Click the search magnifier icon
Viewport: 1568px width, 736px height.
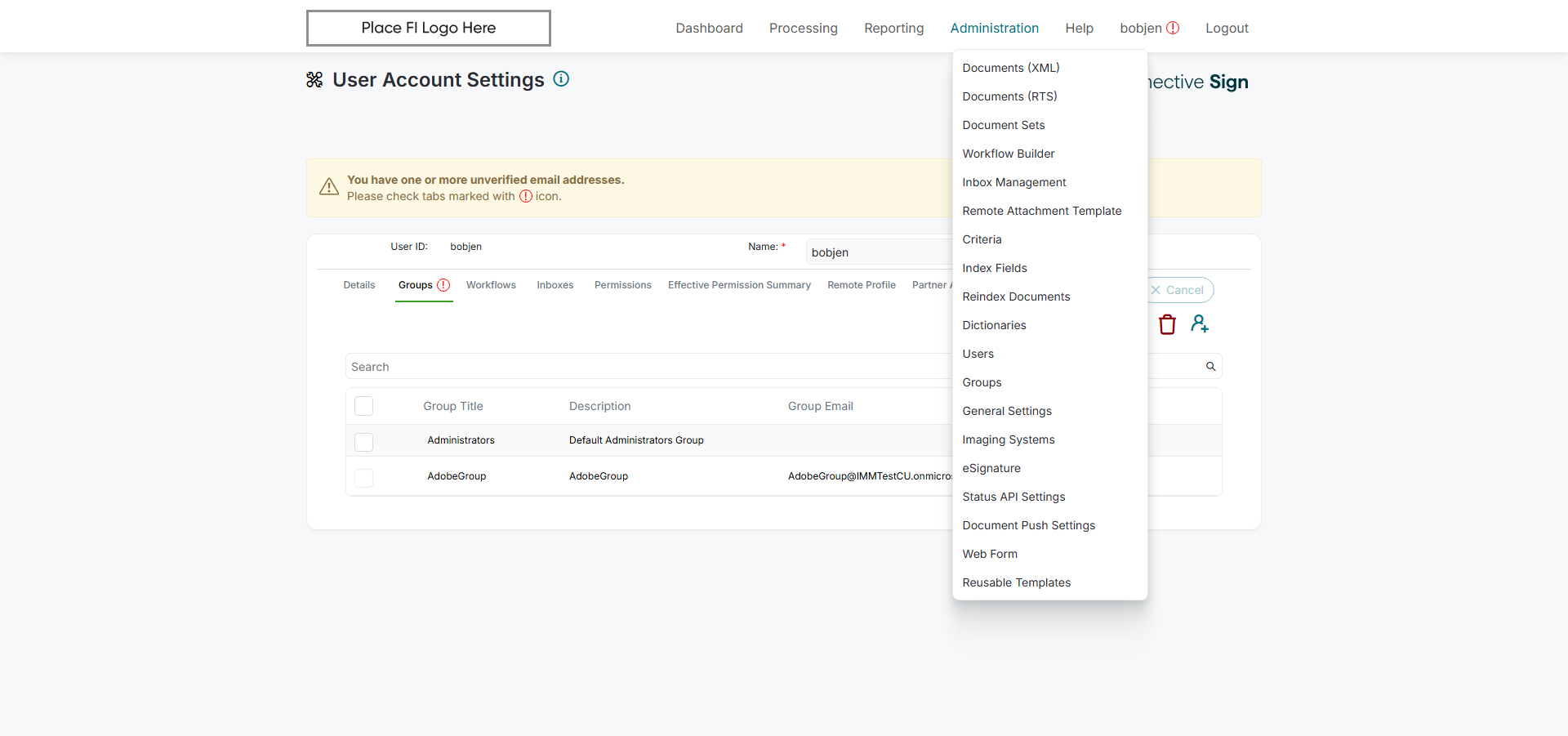coord(1210,367)
